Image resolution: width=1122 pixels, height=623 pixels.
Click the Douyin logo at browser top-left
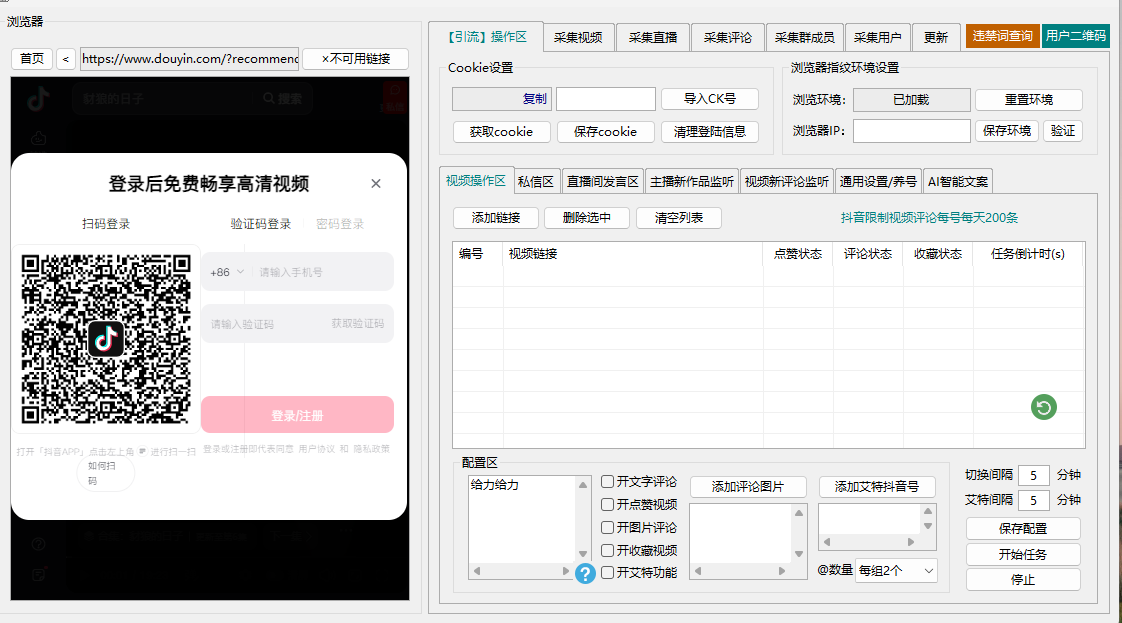coord(38,99)
